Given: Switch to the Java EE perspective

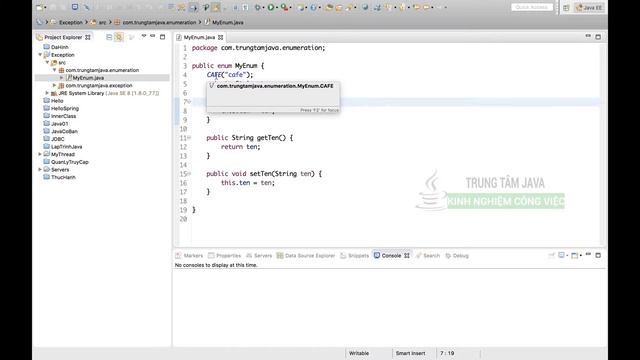Looking at the screenshot, I should point(589,8).
